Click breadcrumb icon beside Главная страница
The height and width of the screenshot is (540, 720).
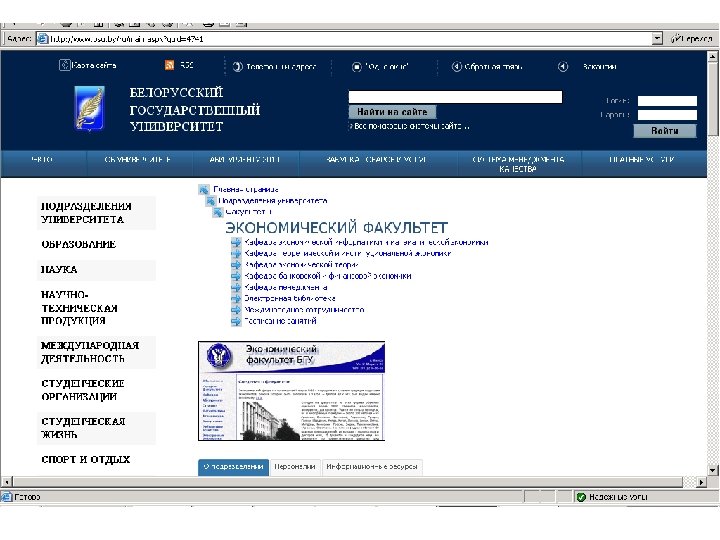tap(204, 189)
